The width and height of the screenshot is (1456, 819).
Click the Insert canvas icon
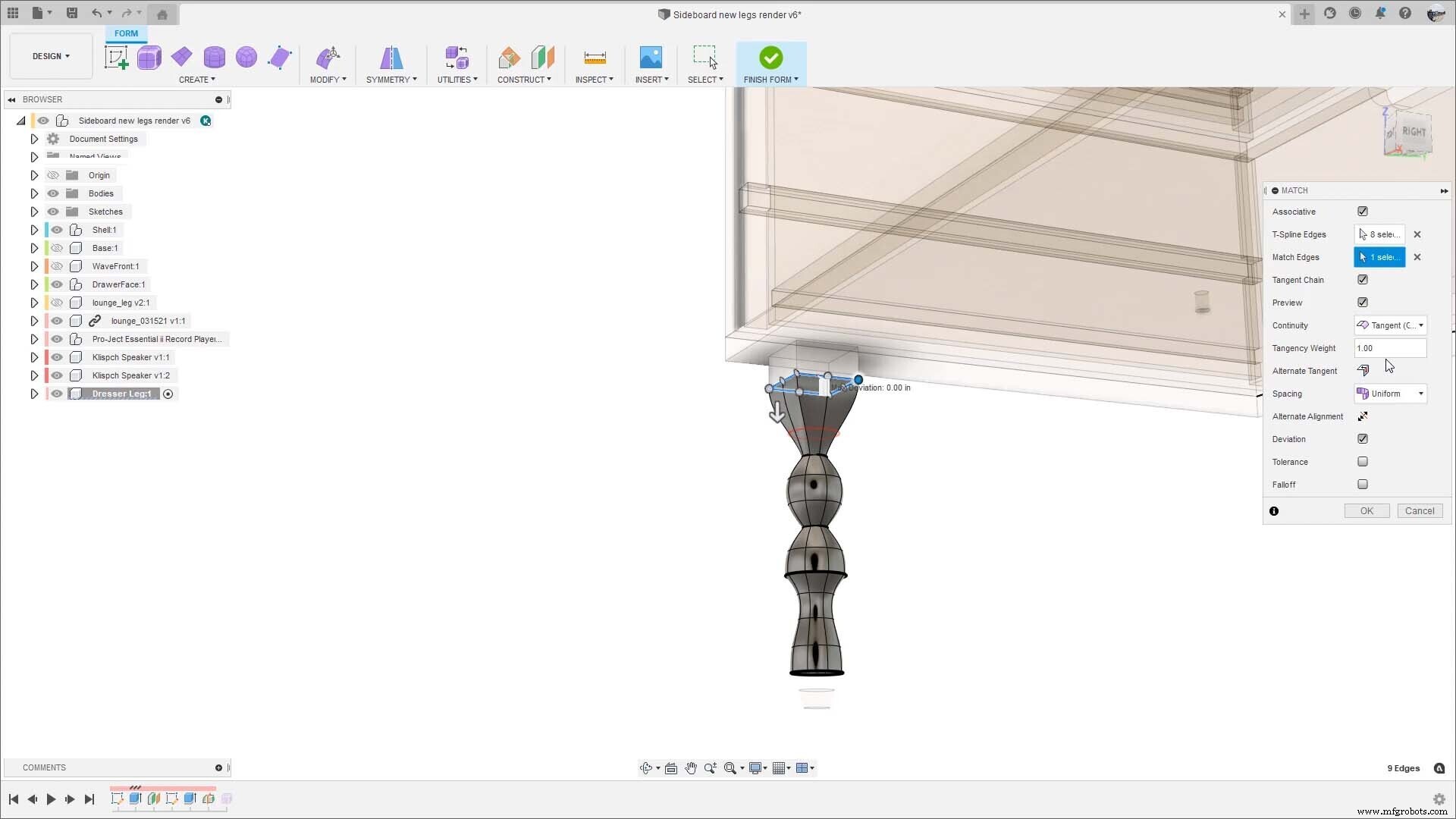tap(651, 57)
